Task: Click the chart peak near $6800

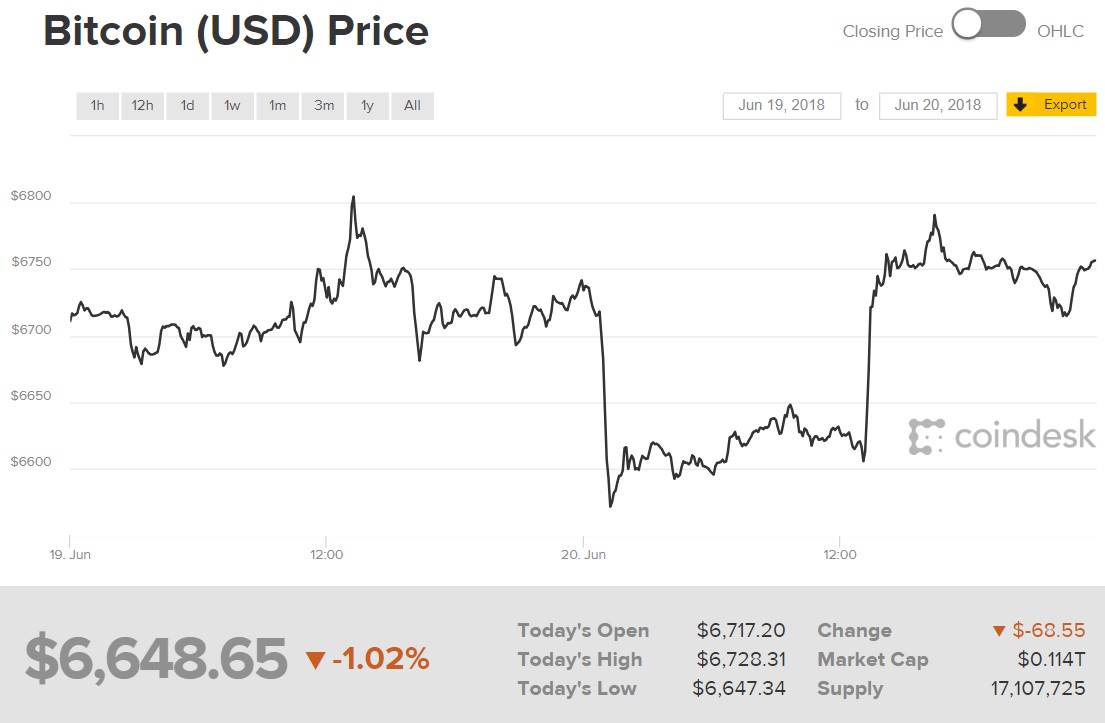Action: [353, 198]
